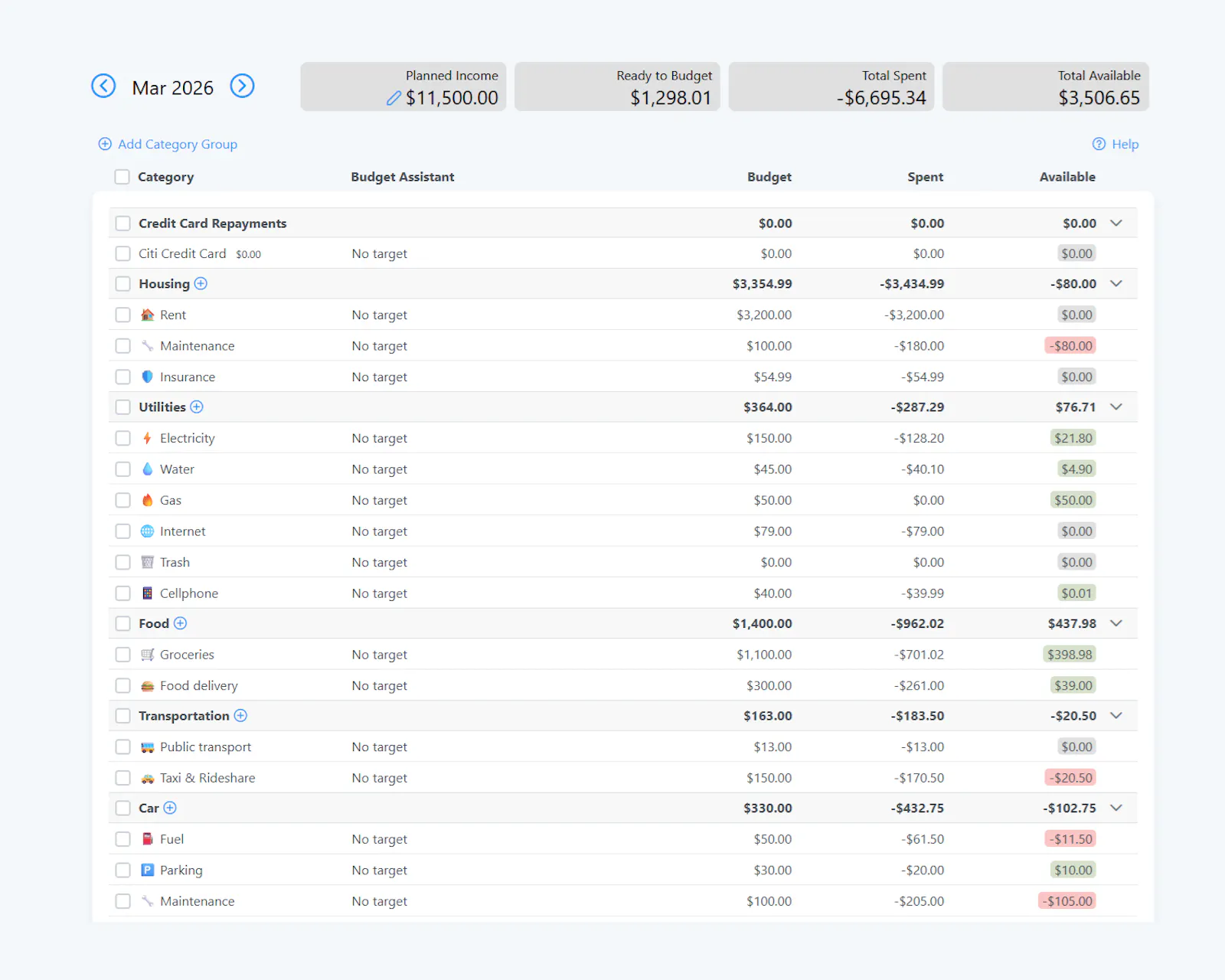Viewport: 1225px width, 980px height.
Task: Click the plus icon next to Car
Action: 170,808
